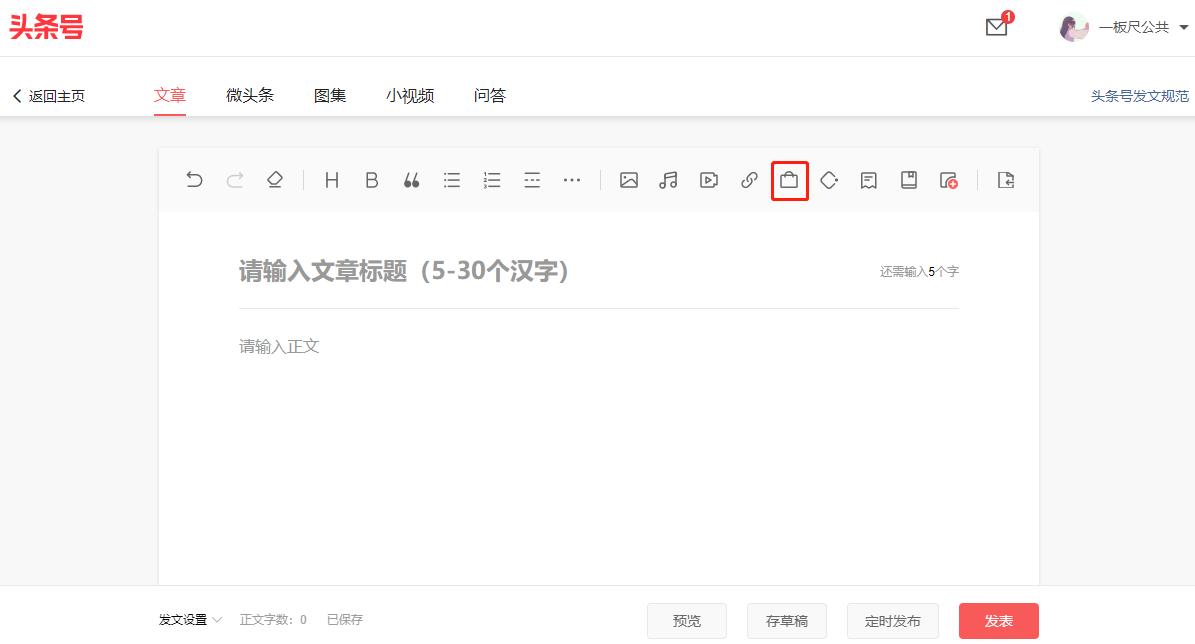The width and height of the screenshot is (1195, 644).
Task: Click the red 发表 publish button
Action: (x=998, y=620)
